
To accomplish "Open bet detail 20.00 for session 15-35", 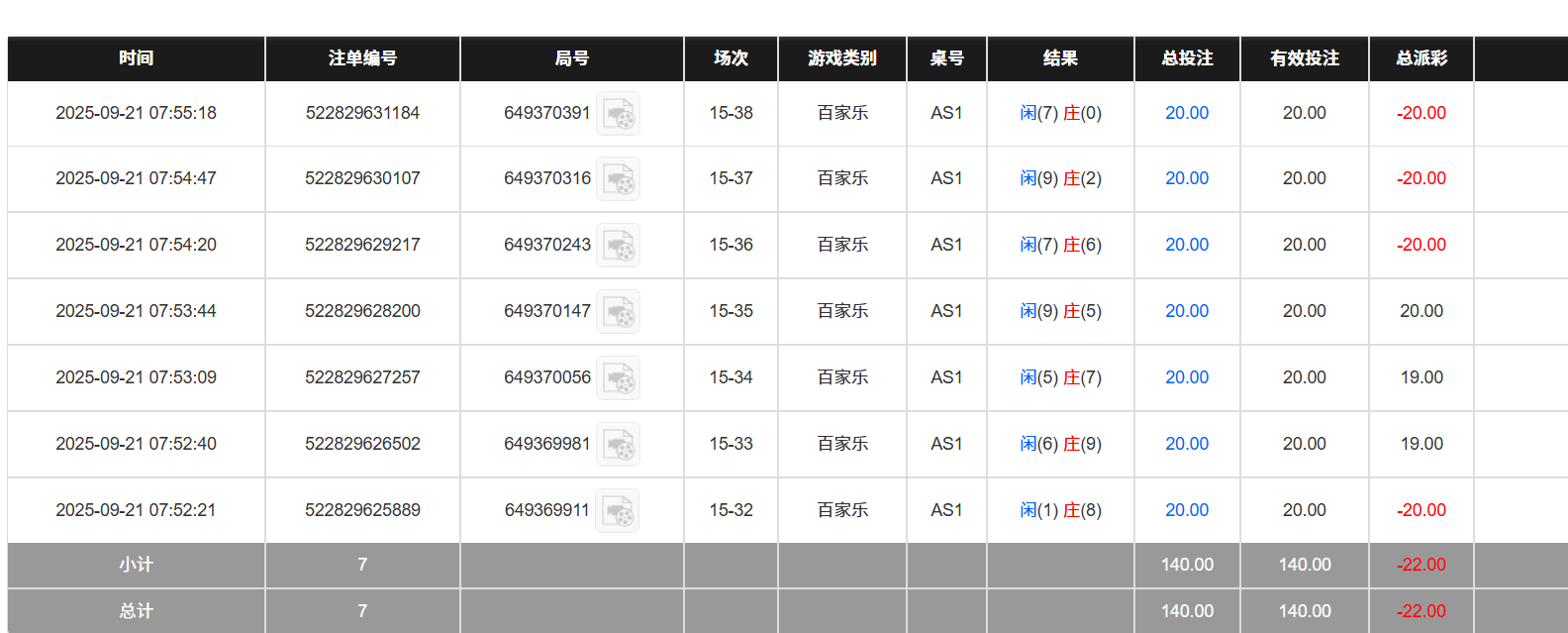I will [1186, 311].
